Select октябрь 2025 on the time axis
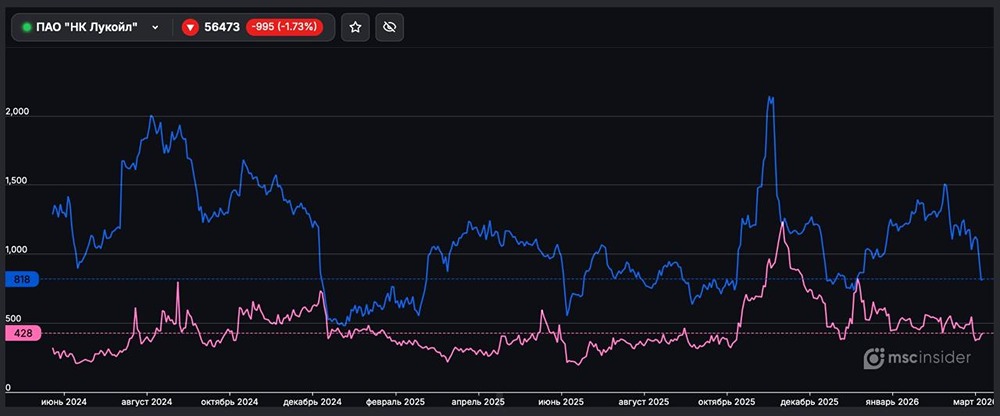This screenshot has height=416, width=1000. [726, 401]
